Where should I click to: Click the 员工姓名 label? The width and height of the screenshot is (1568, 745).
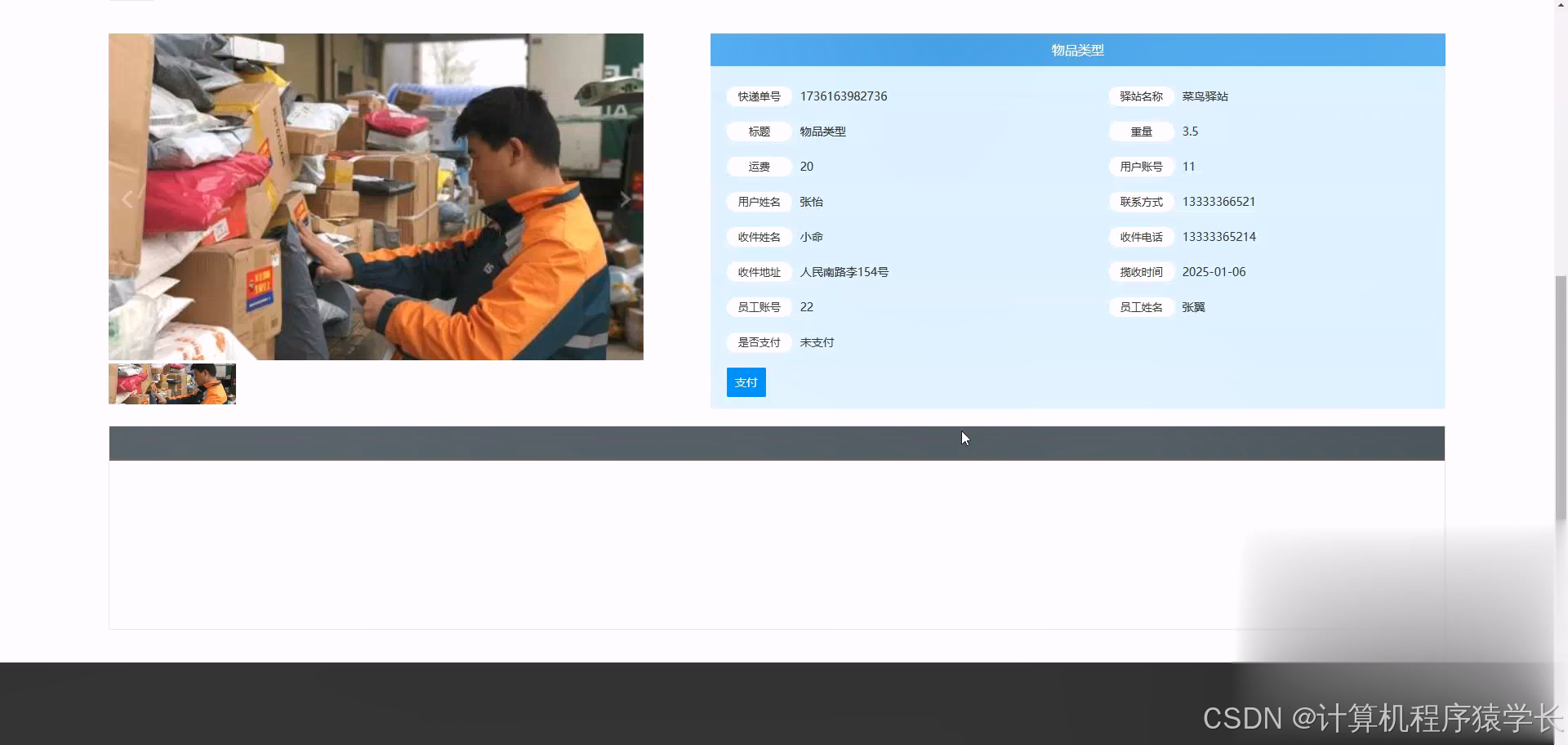pos(1141,307)
